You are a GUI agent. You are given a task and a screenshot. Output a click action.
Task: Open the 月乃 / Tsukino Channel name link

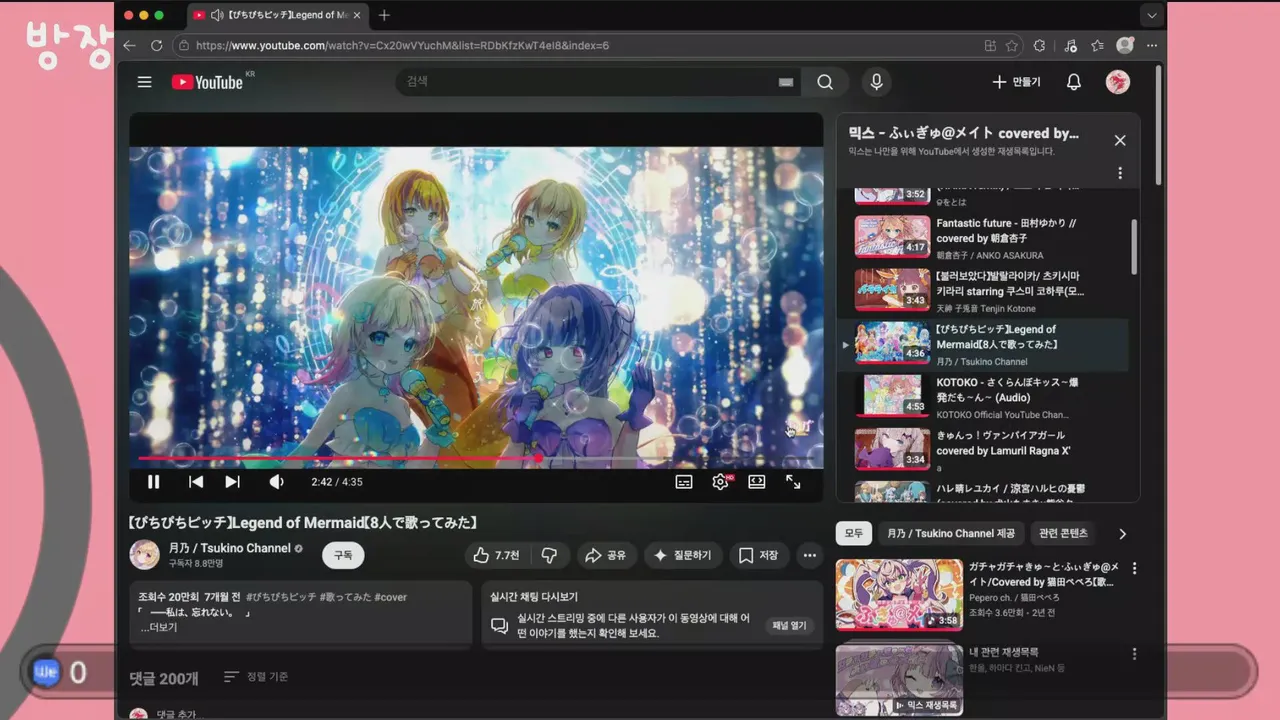[229, 548]
